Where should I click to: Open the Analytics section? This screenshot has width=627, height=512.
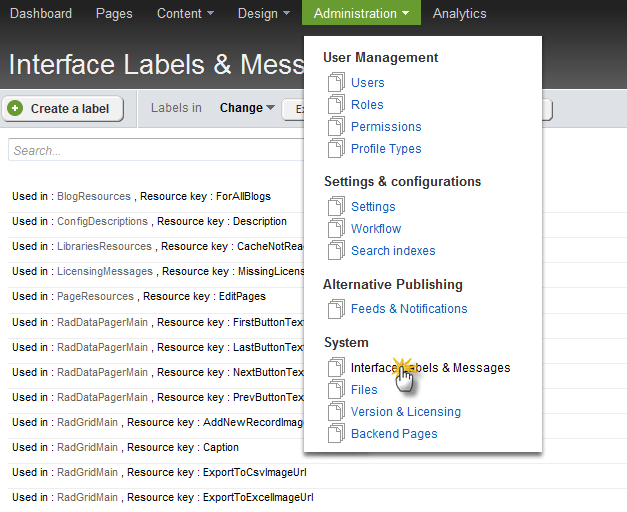459,13
